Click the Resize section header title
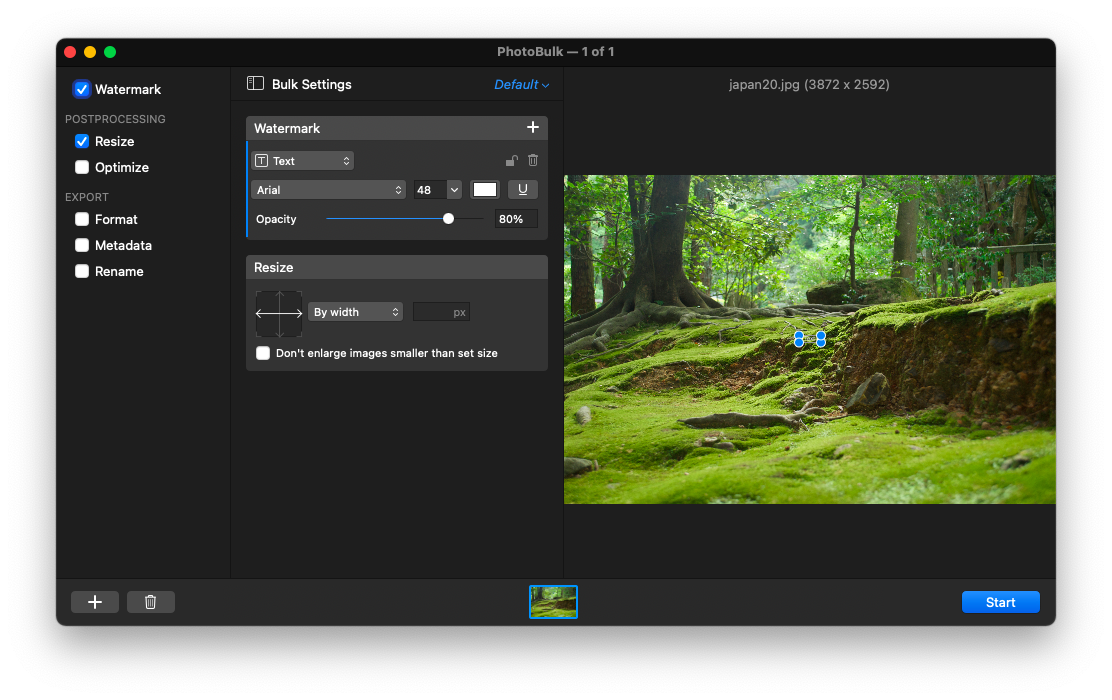Image resolution: width=1112 pixels, height=700 pixels. pos(274,267)
